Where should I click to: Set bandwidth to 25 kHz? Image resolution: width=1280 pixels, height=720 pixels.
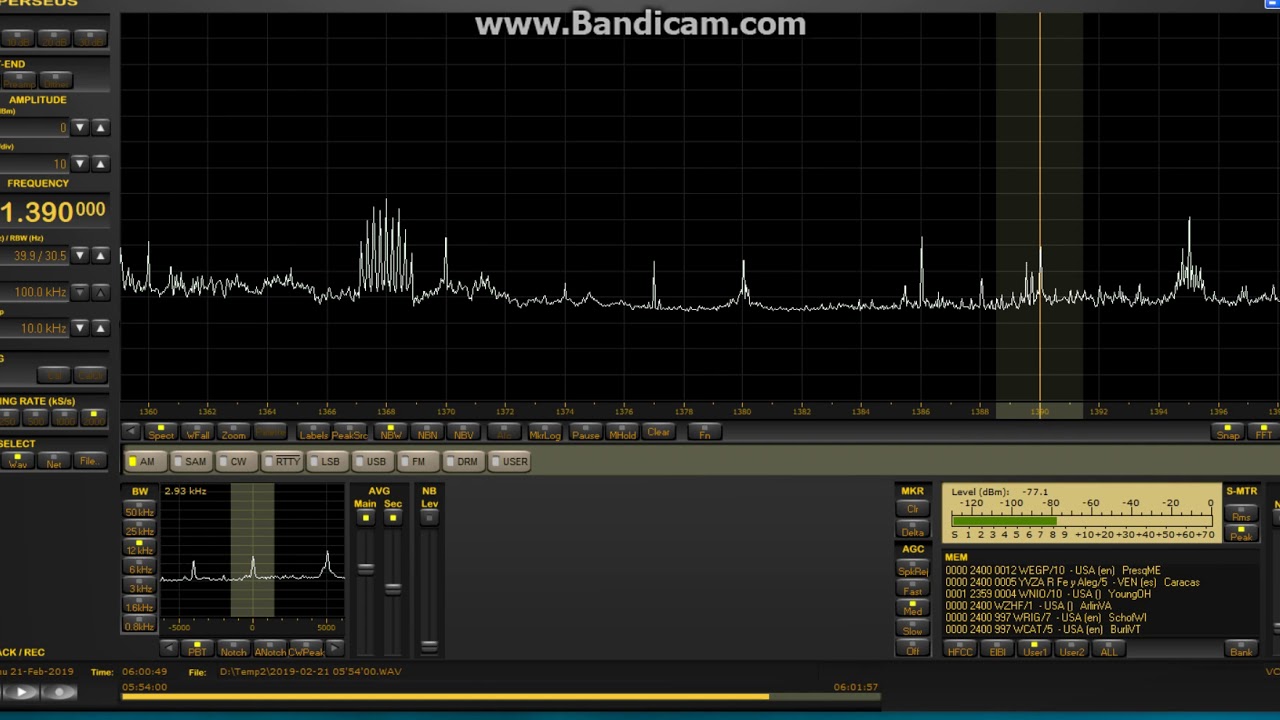pyautogui.click(x=139, y=529)
